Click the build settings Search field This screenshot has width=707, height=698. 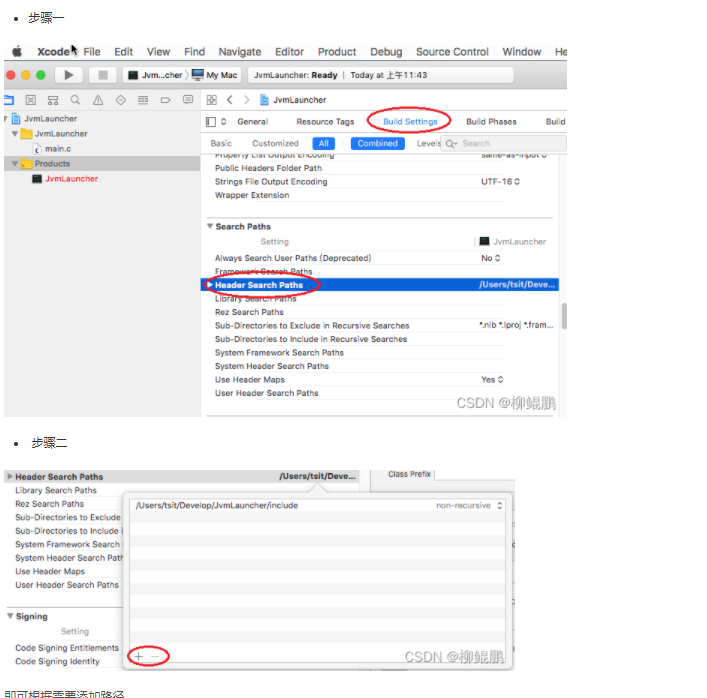[x=503, y=143]
